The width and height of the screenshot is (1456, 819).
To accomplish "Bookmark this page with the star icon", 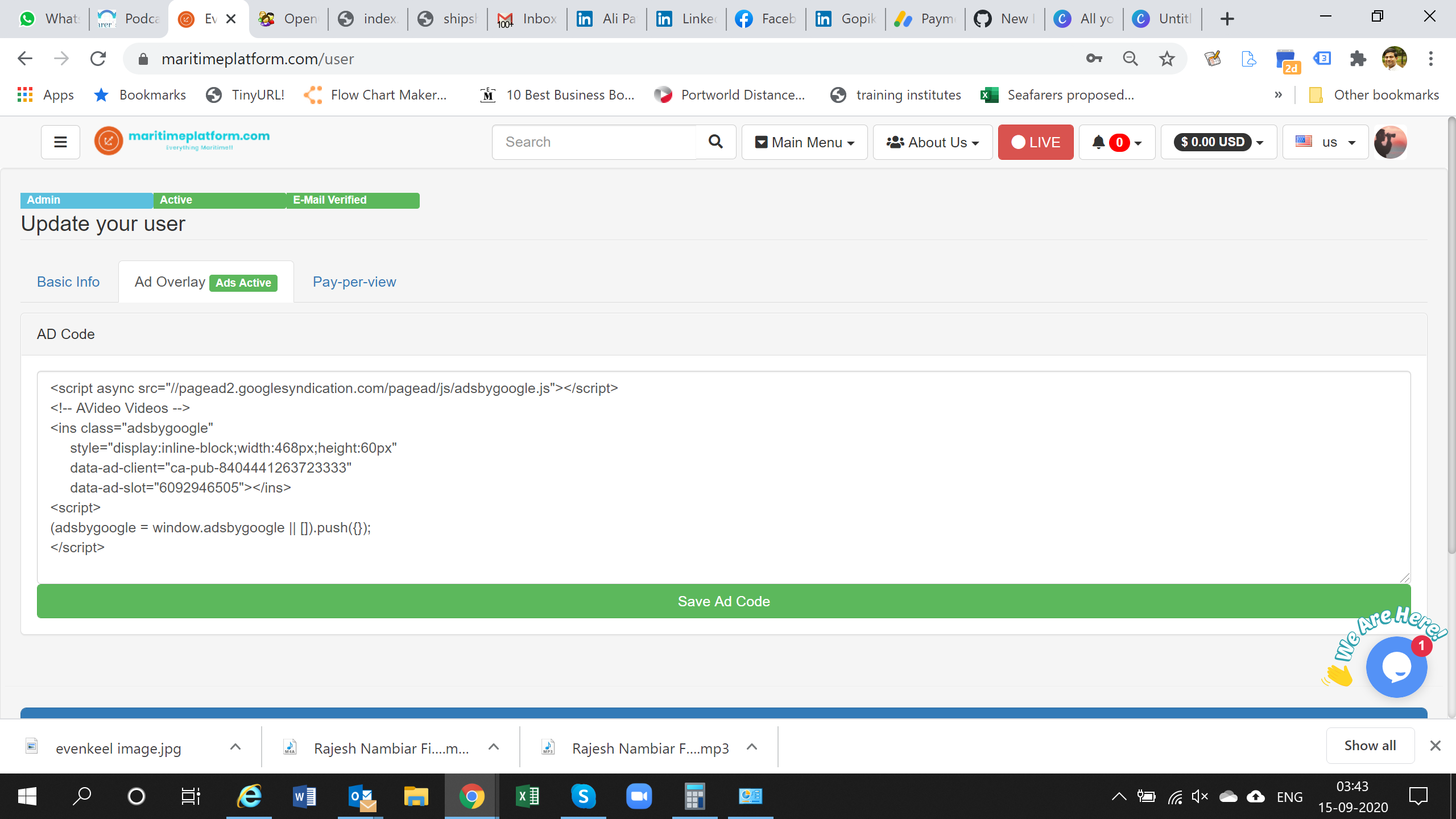I will 1167,58.
